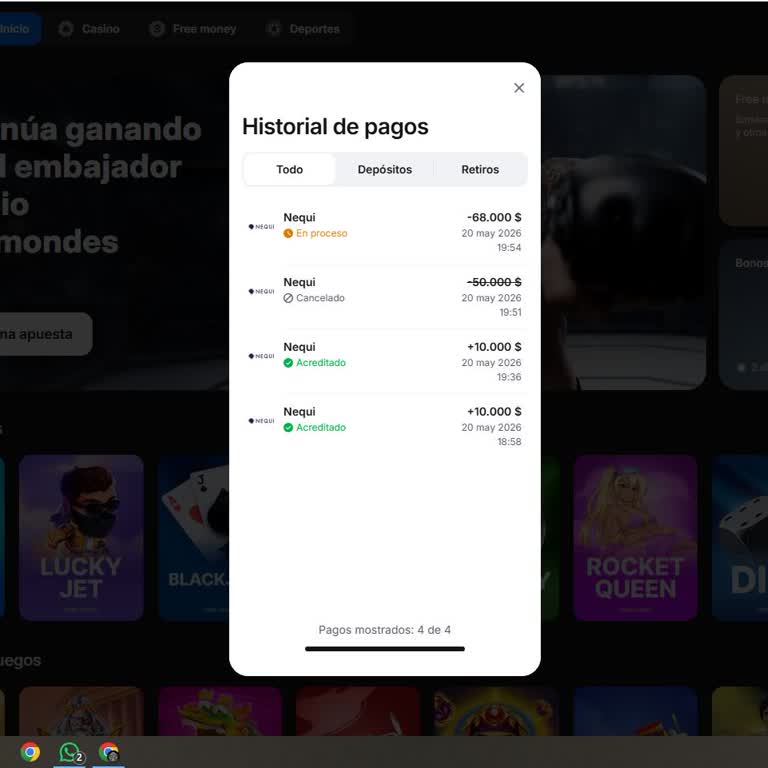Click the Cancelado status icon
Screen dimensions: 768x768
point(288,298)
